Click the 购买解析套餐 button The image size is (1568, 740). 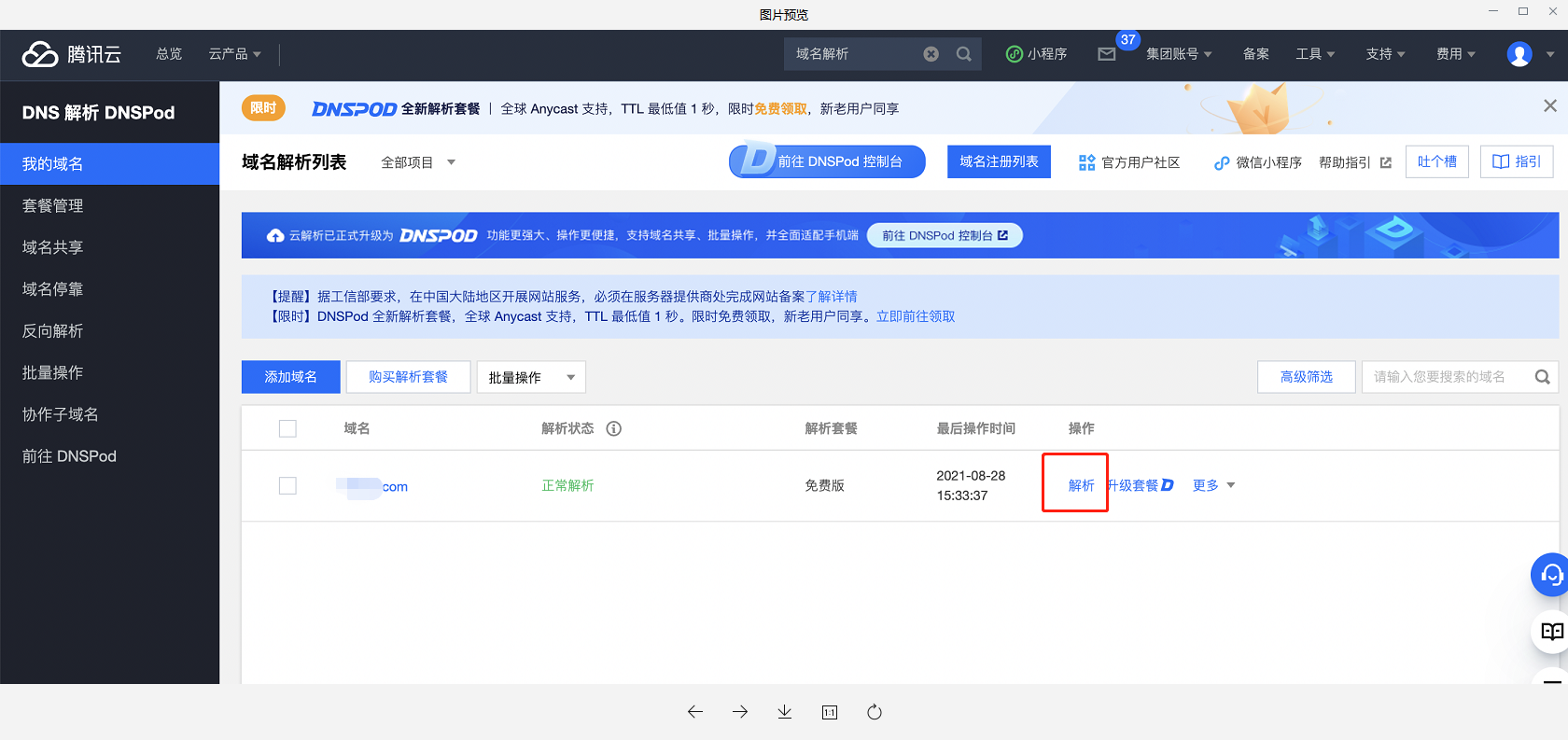[x=408, y=377]
